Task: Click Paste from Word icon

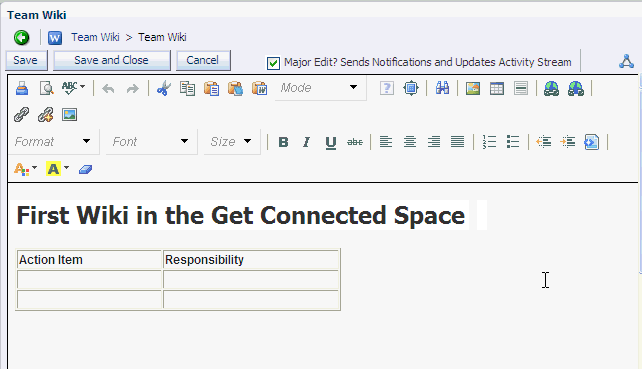Action: coord(260,88)
